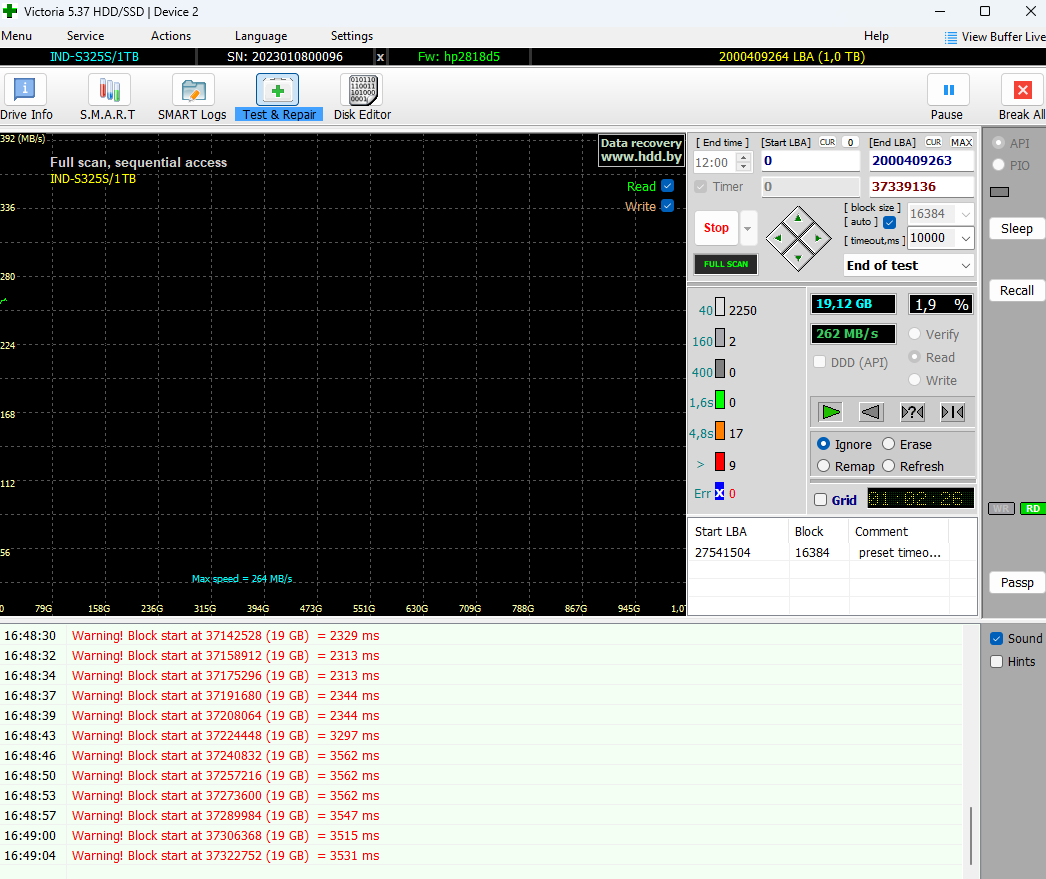Click the green Play scan button
This screenshot has width=1046, height=879.
pyautogui.click(x=831, y=412)
